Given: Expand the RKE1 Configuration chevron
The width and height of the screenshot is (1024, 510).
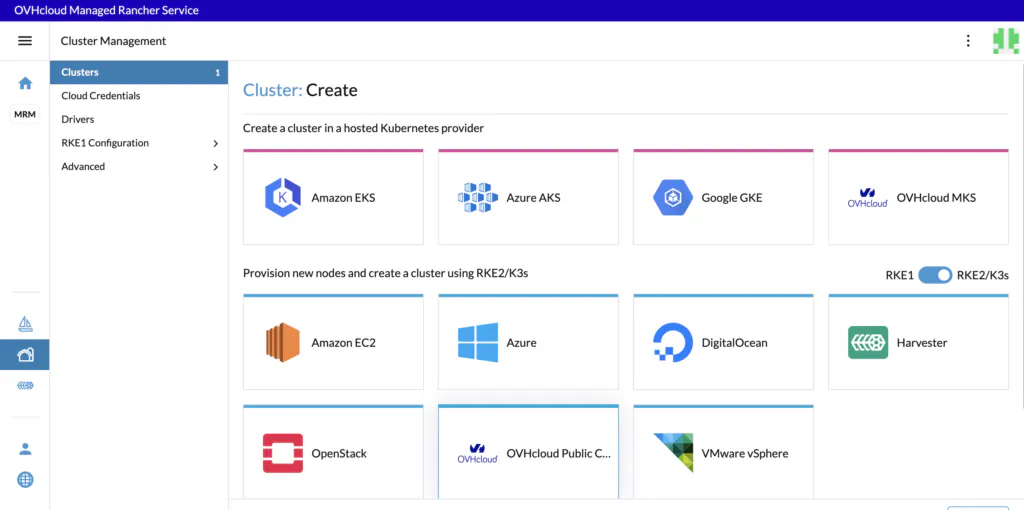Looking at the screenshot, I should pos(216,143).
